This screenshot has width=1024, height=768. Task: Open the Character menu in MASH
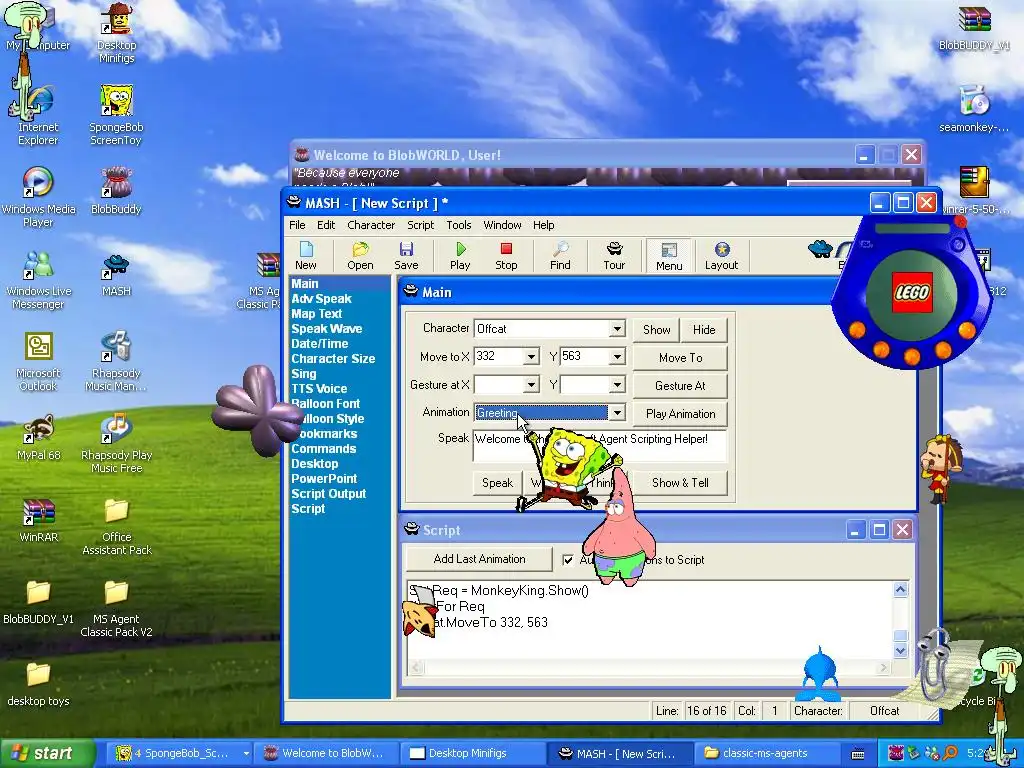[x=371, y=225]
